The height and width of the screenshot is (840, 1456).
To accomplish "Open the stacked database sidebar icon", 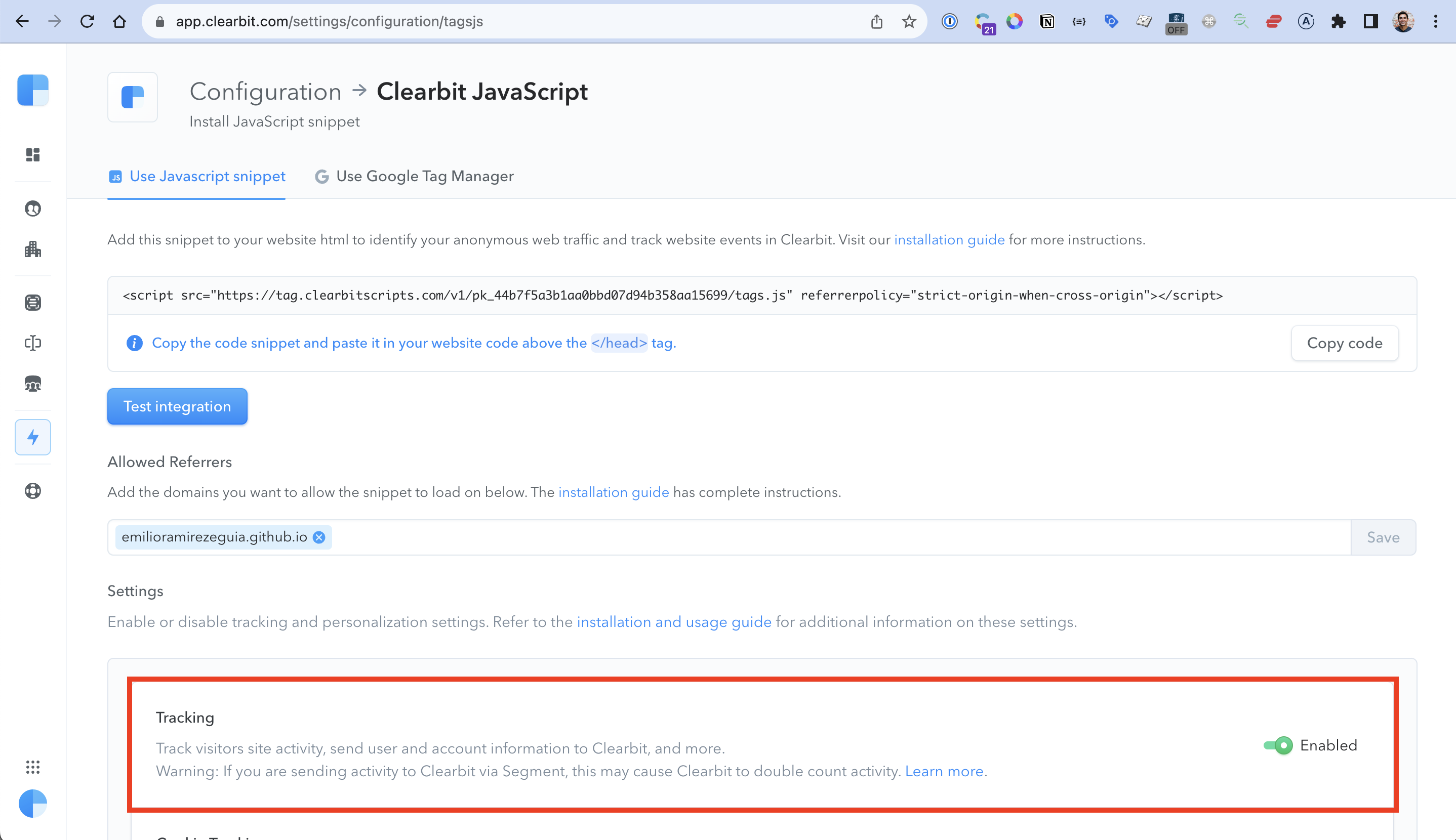I will coord(33,302).
